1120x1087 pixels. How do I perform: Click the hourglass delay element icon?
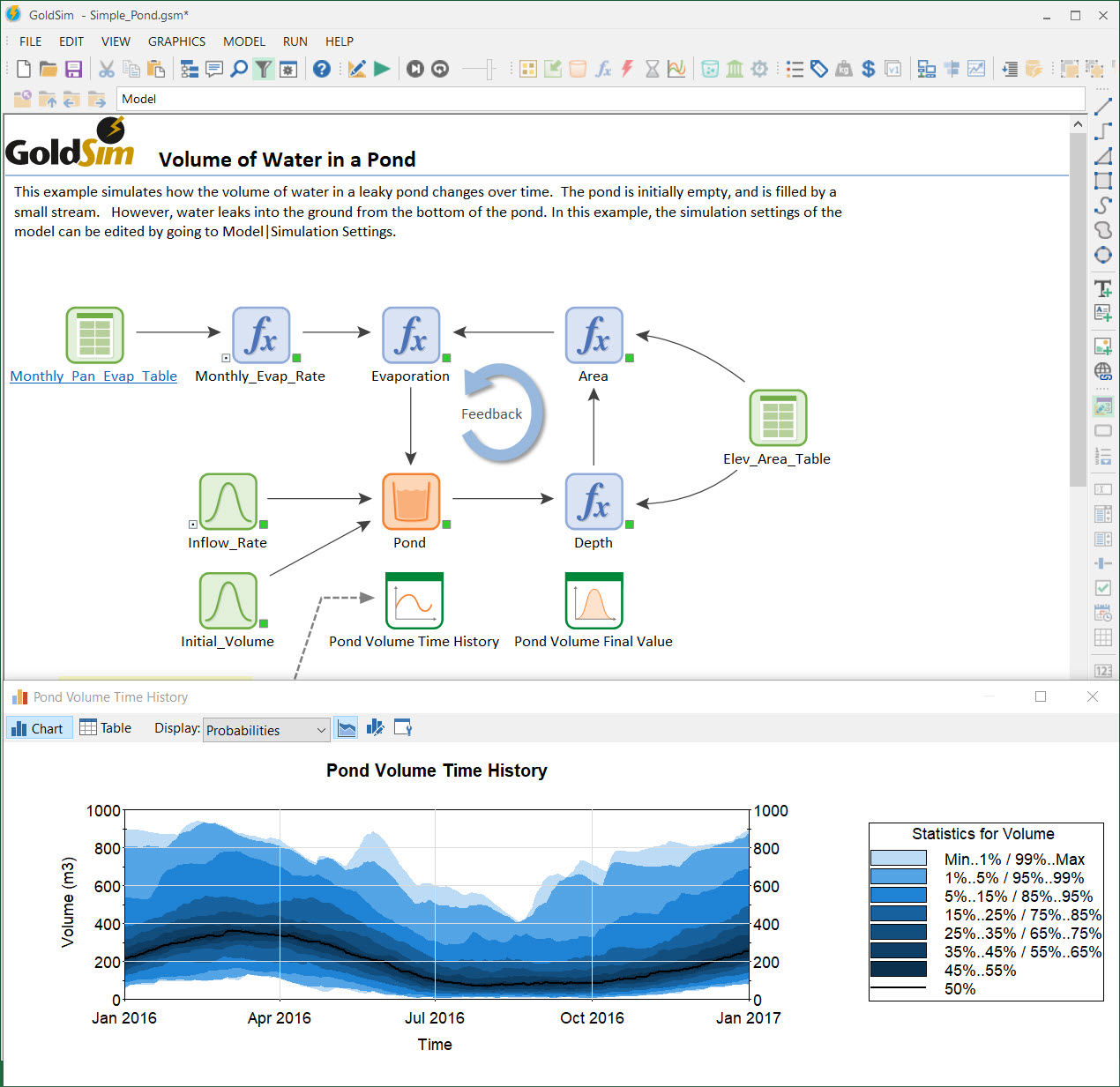pos(652,69)
